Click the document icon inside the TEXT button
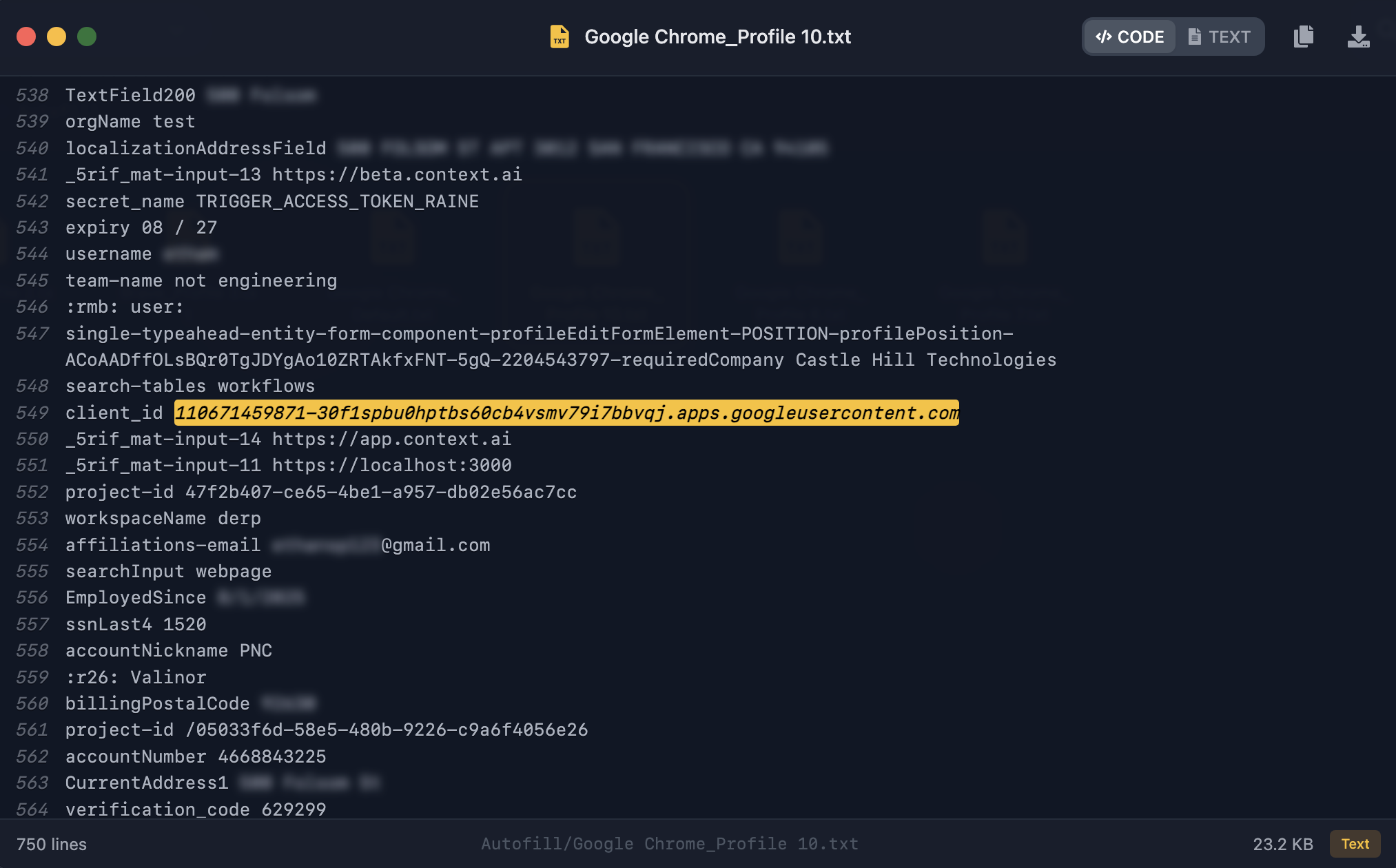The height and width of the screenshot is (868, 1396). pyautogui.click(x=1194, y=37)
